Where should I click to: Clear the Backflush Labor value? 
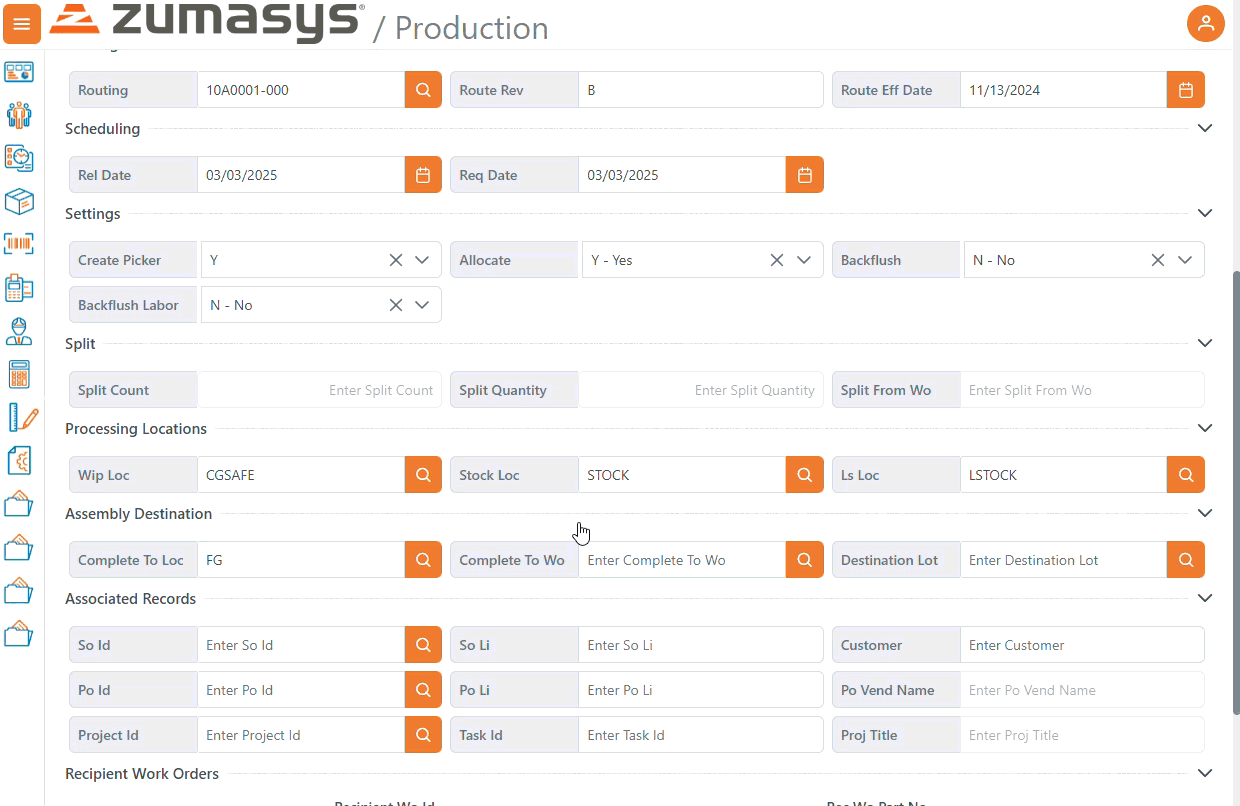(x=396, y=305)
